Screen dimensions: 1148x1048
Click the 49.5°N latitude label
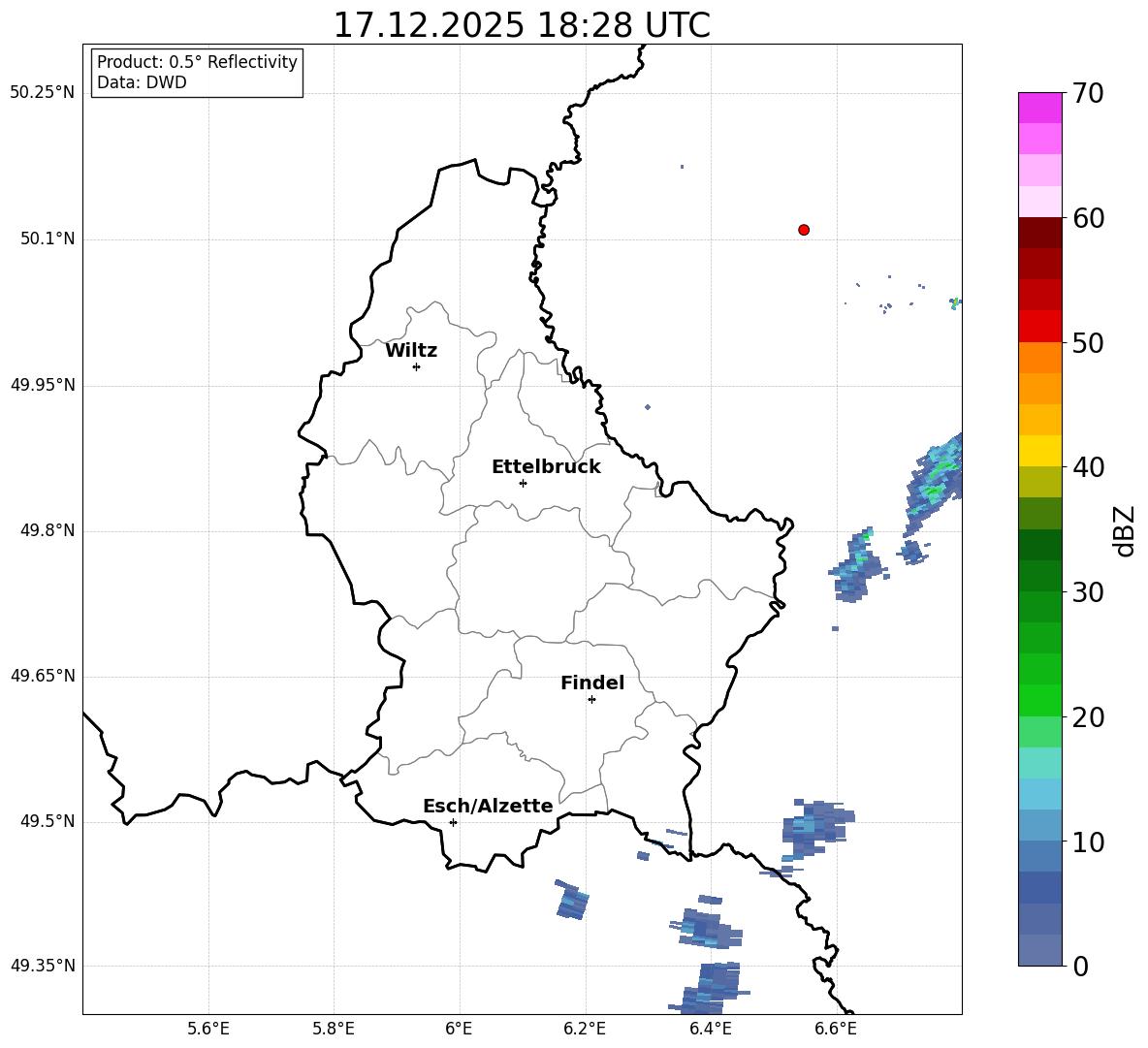click(48, 821)
